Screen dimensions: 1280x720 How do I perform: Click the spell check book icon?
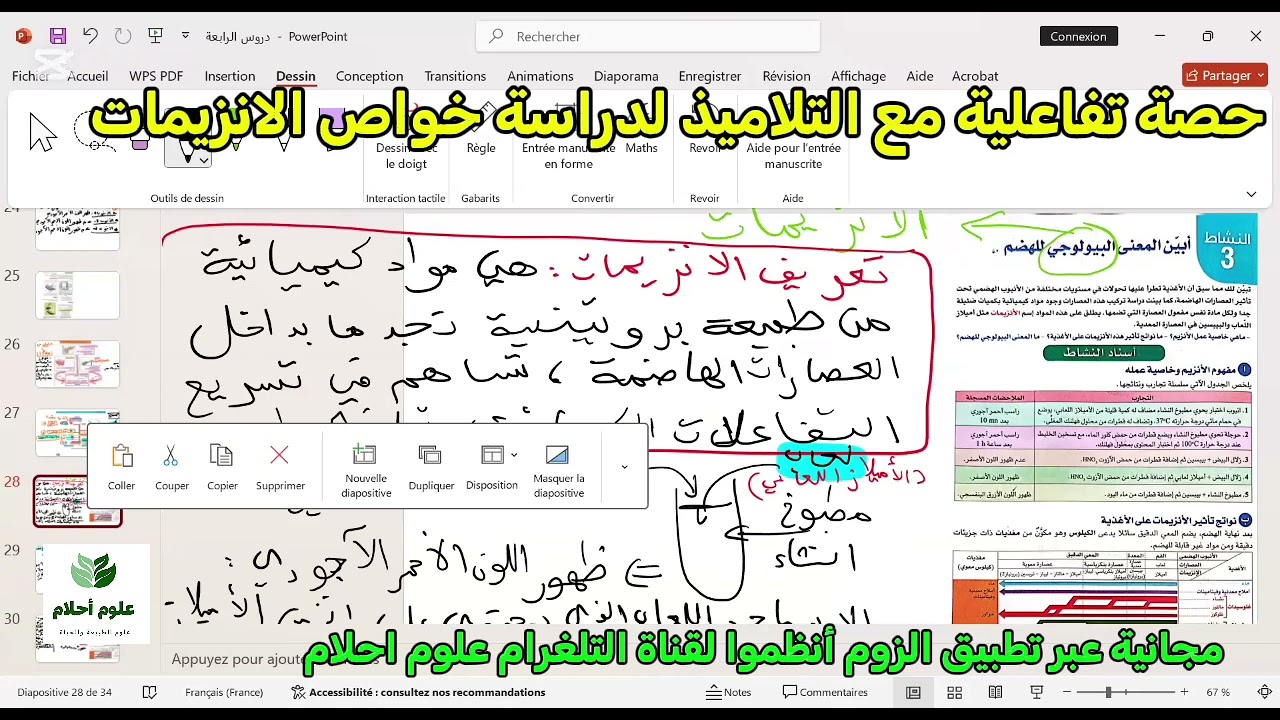click(x=150, y=692)
